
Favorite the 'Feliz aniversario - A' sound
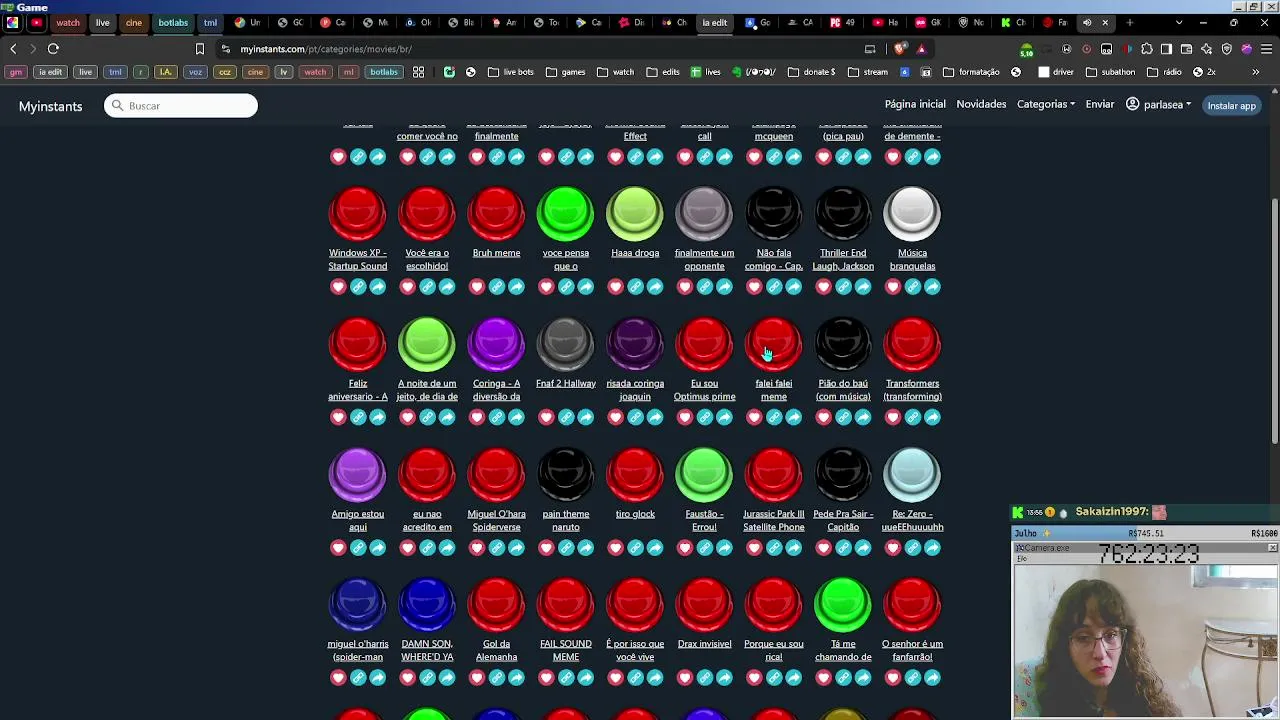pyautogui.click(x=338, y=417)
